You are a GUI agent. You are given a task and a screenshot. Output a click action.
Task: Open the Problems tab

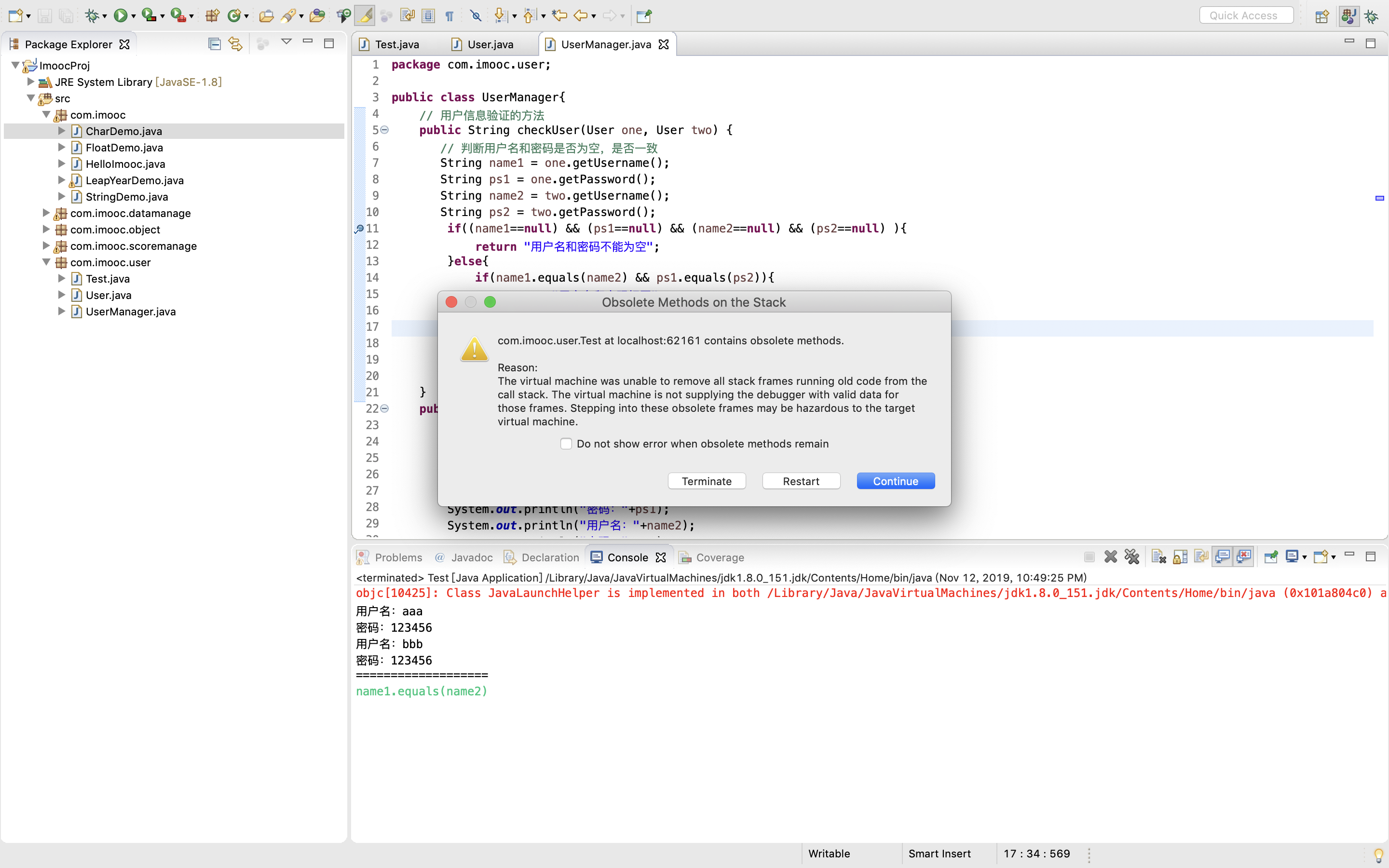click(x=398, y=557)
